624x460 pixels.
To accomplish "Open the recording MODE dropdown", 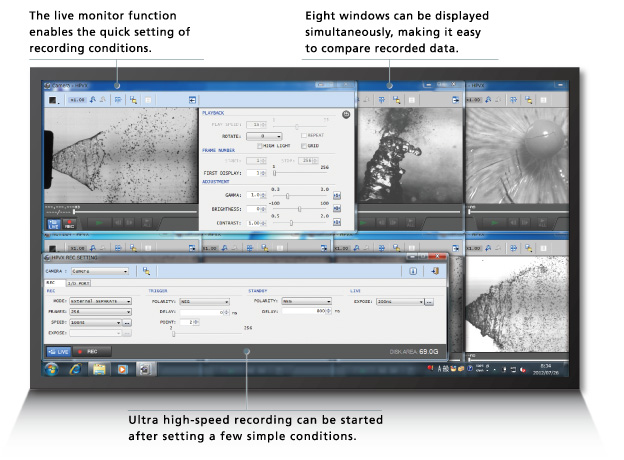I will pos(128,299).
